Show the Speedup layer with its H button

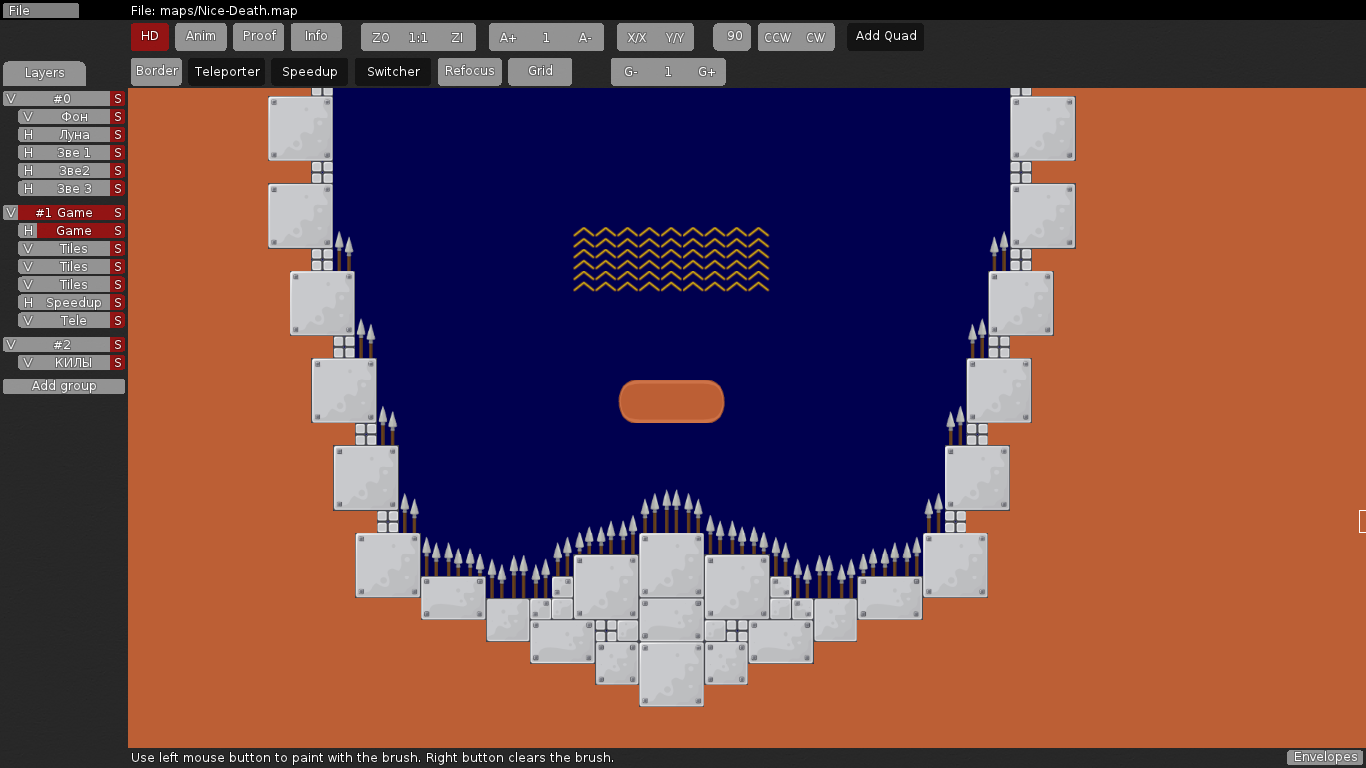click(28, 303)
